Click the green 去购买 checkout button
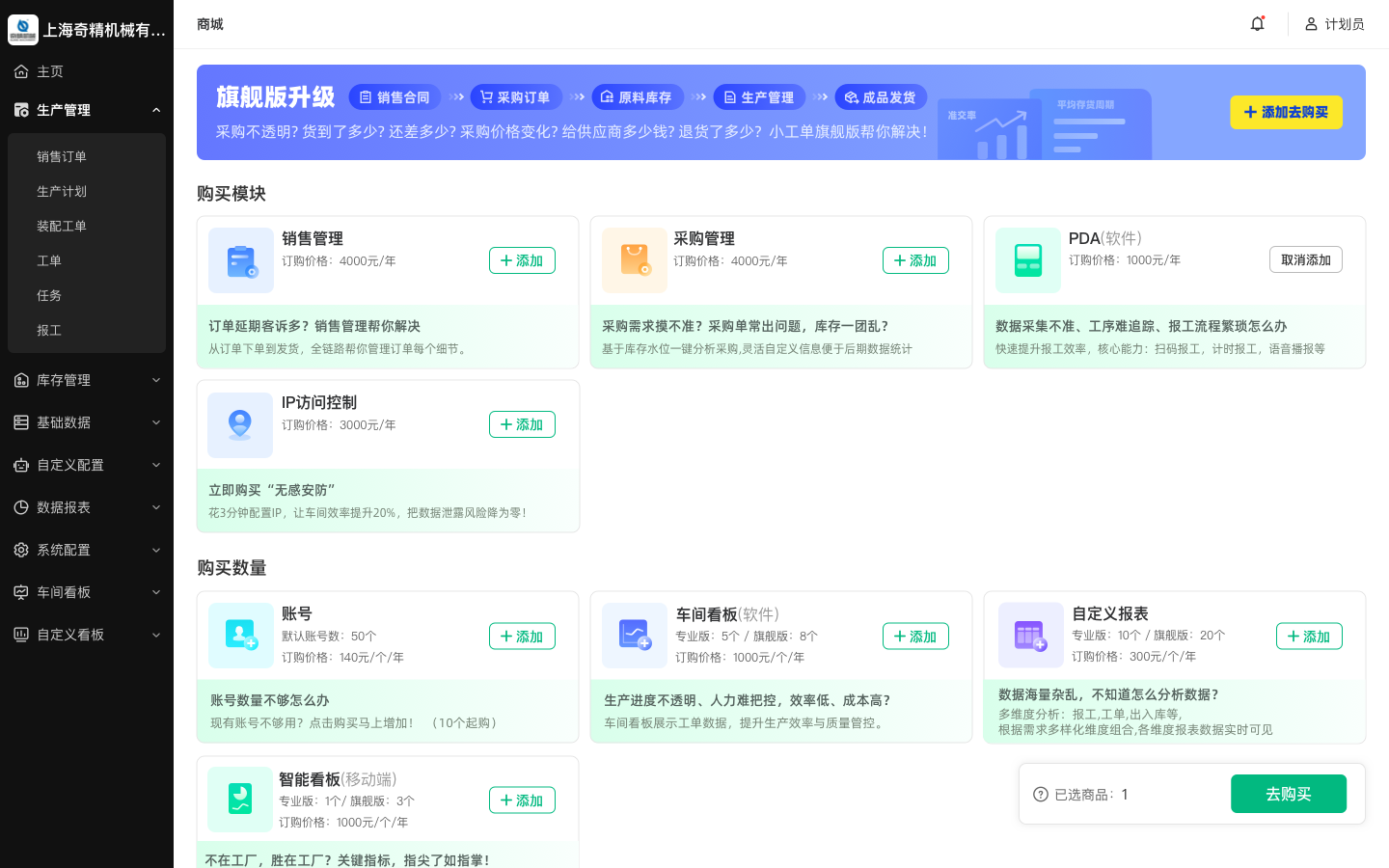The image size is (1389, 868). coord(1289,794)
